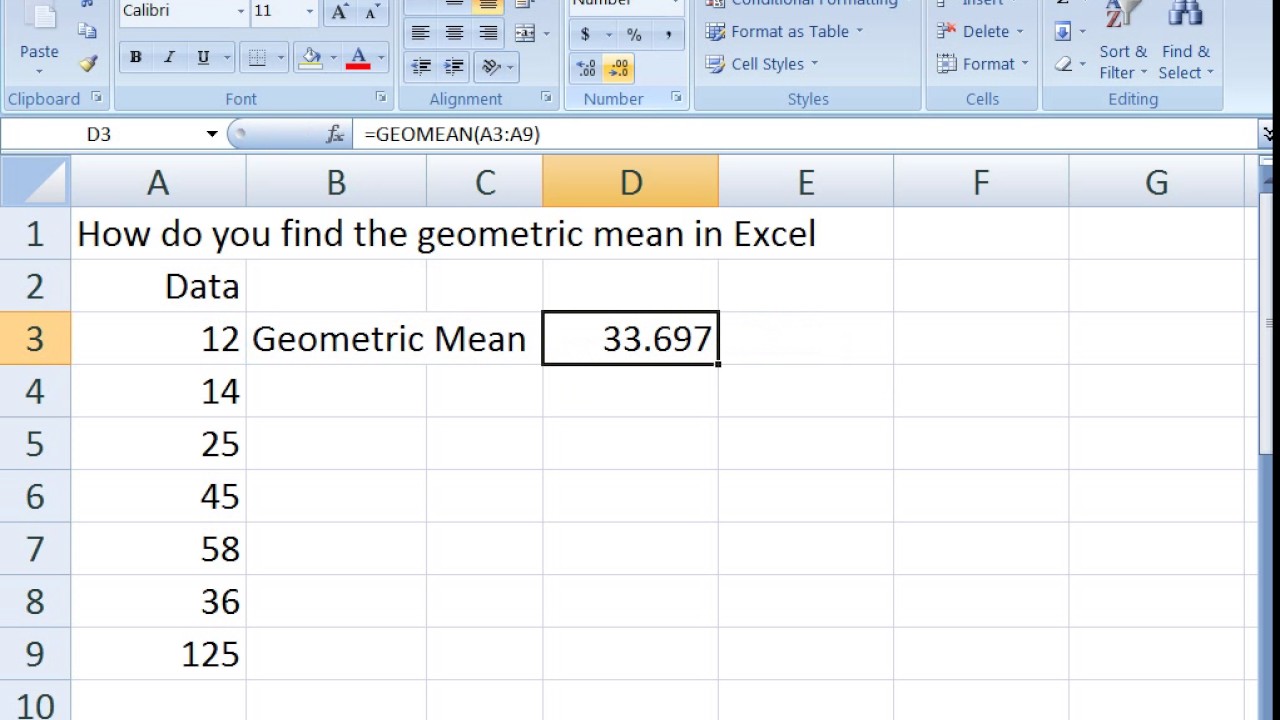Apply Percent Style number format
1280x720 pixels.
(x=634, y=34)
